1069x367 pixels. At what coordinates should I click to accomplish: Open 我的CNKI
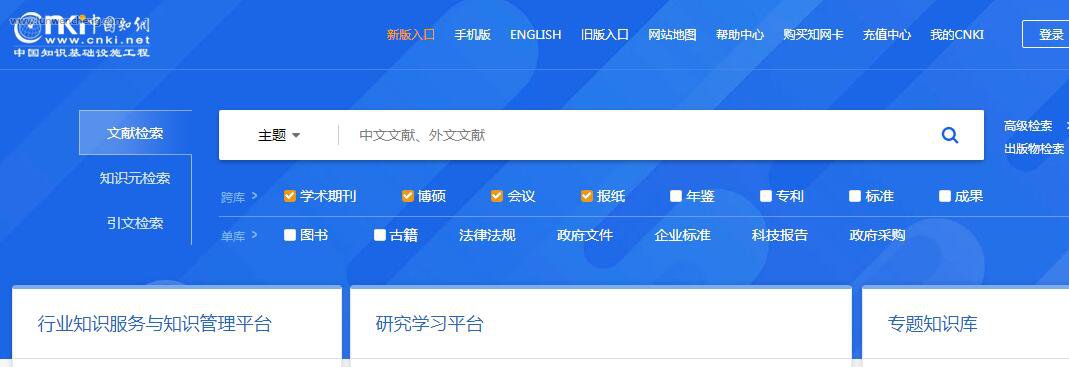point(957,34)
